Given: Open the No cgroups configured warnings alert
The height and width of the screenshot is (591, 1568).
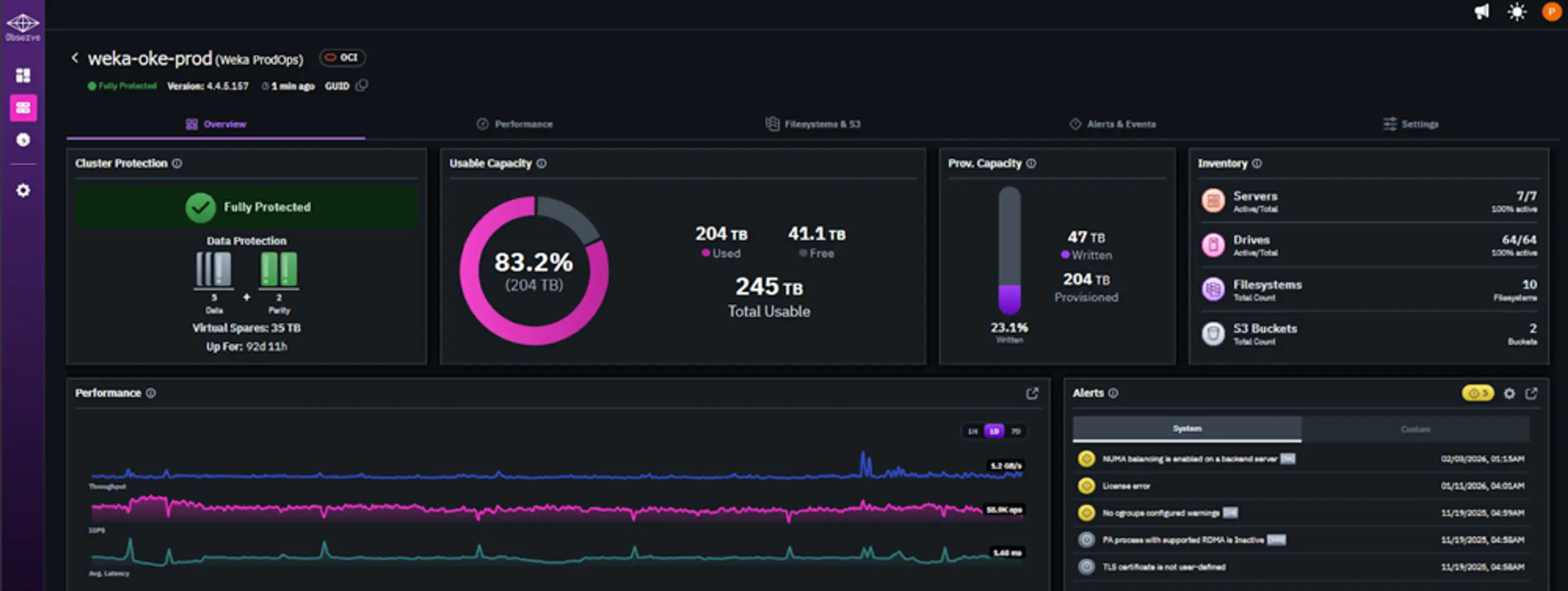Looking at the screenshot, I should [1301, 513].
